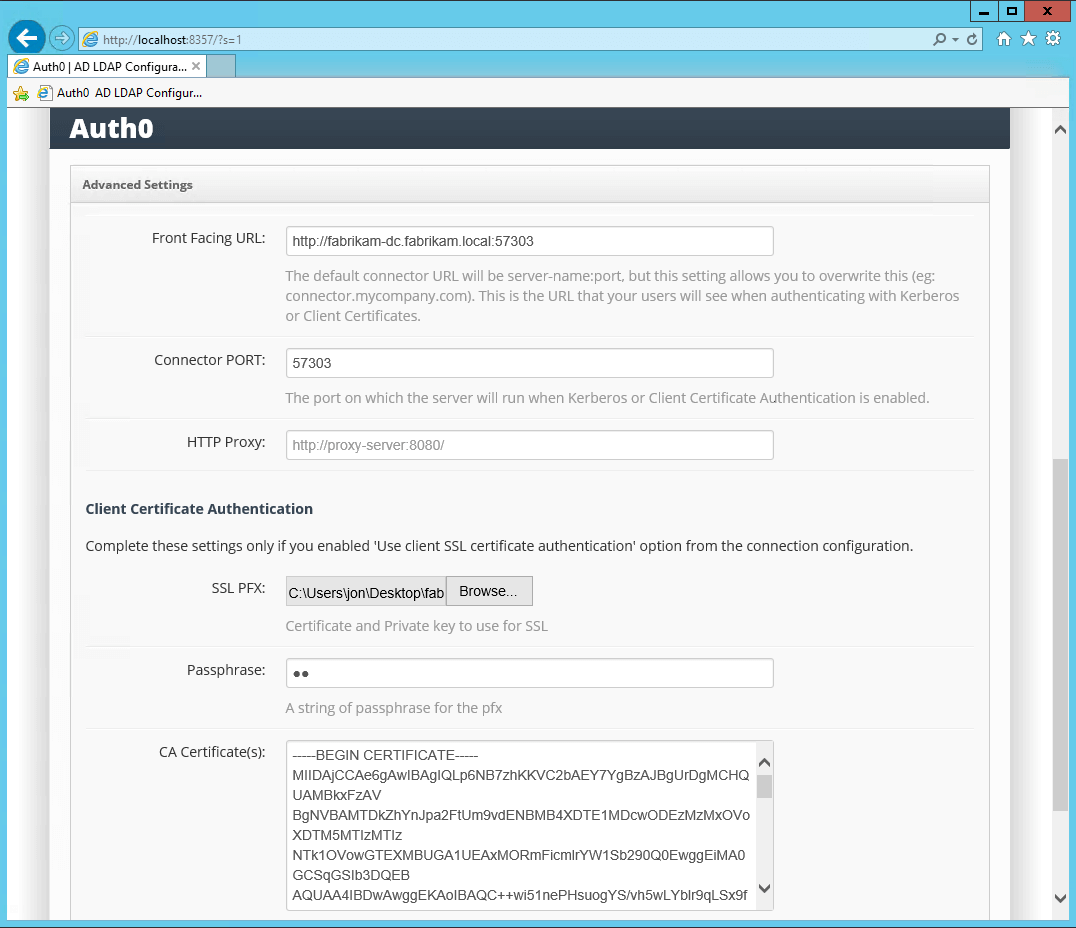Open the Tools gear menu
Viewport: 1076px width, 928px height.
1052,38
